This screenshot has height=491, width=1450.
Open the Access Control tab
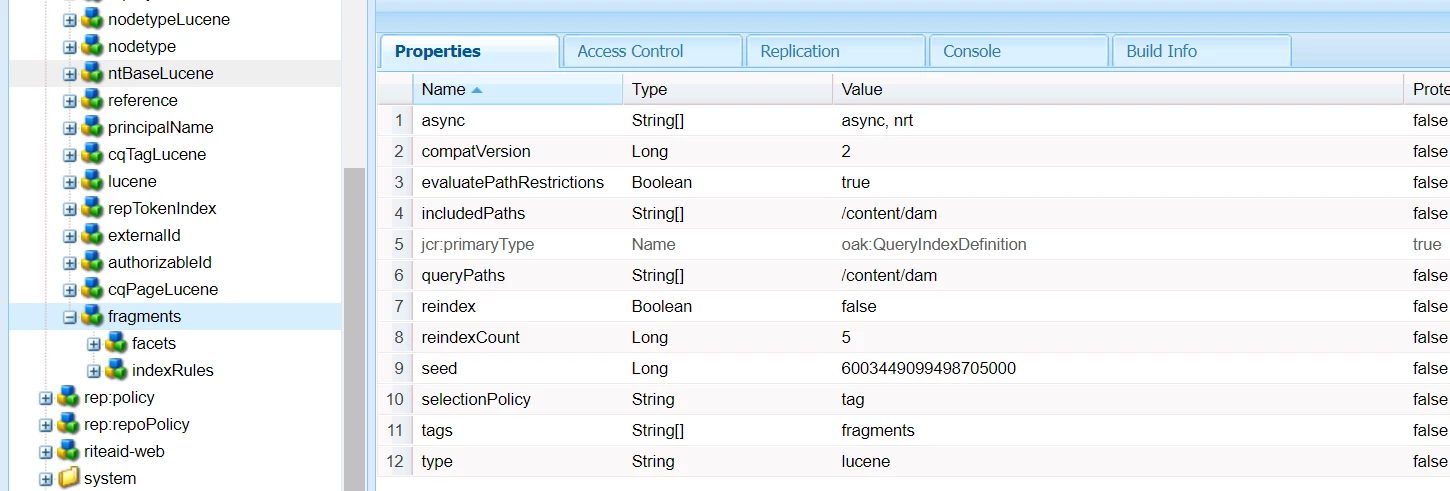[x=652, y=51]
